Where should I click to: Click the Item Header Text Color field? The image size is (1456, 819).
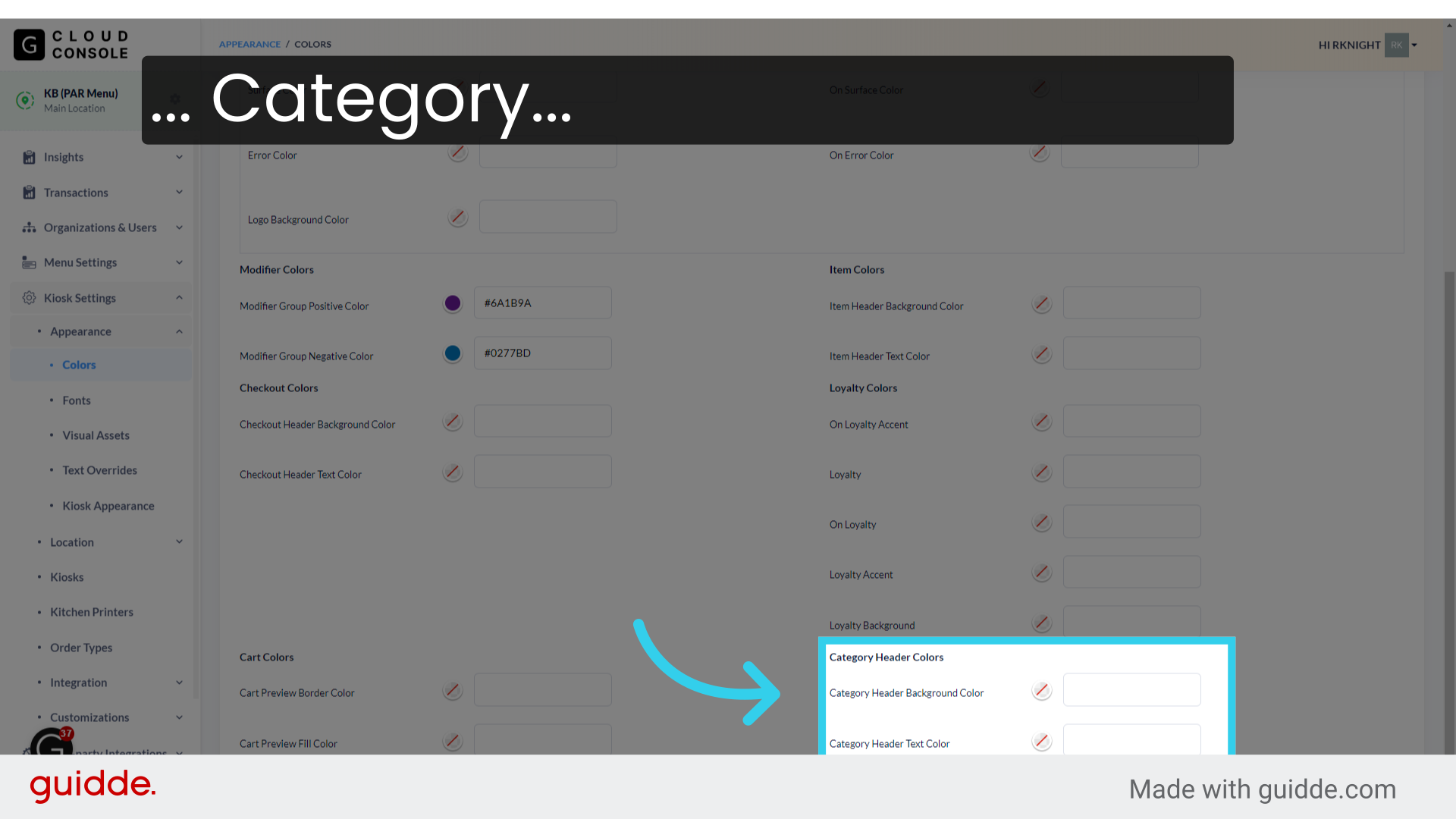coord(1132,353)
